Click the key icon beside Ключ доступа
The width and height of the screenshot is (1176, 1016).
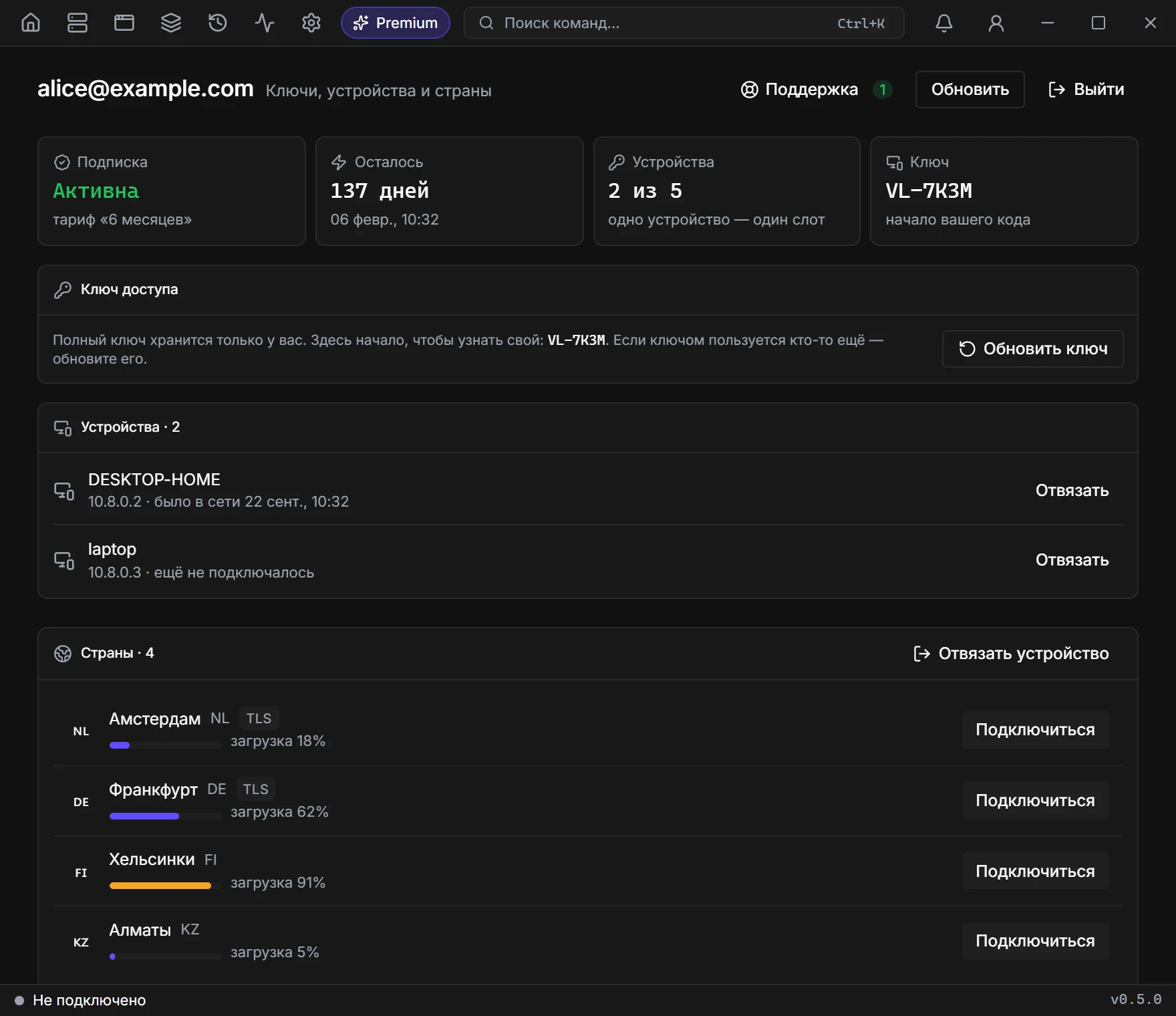click(x=63, y=289)
